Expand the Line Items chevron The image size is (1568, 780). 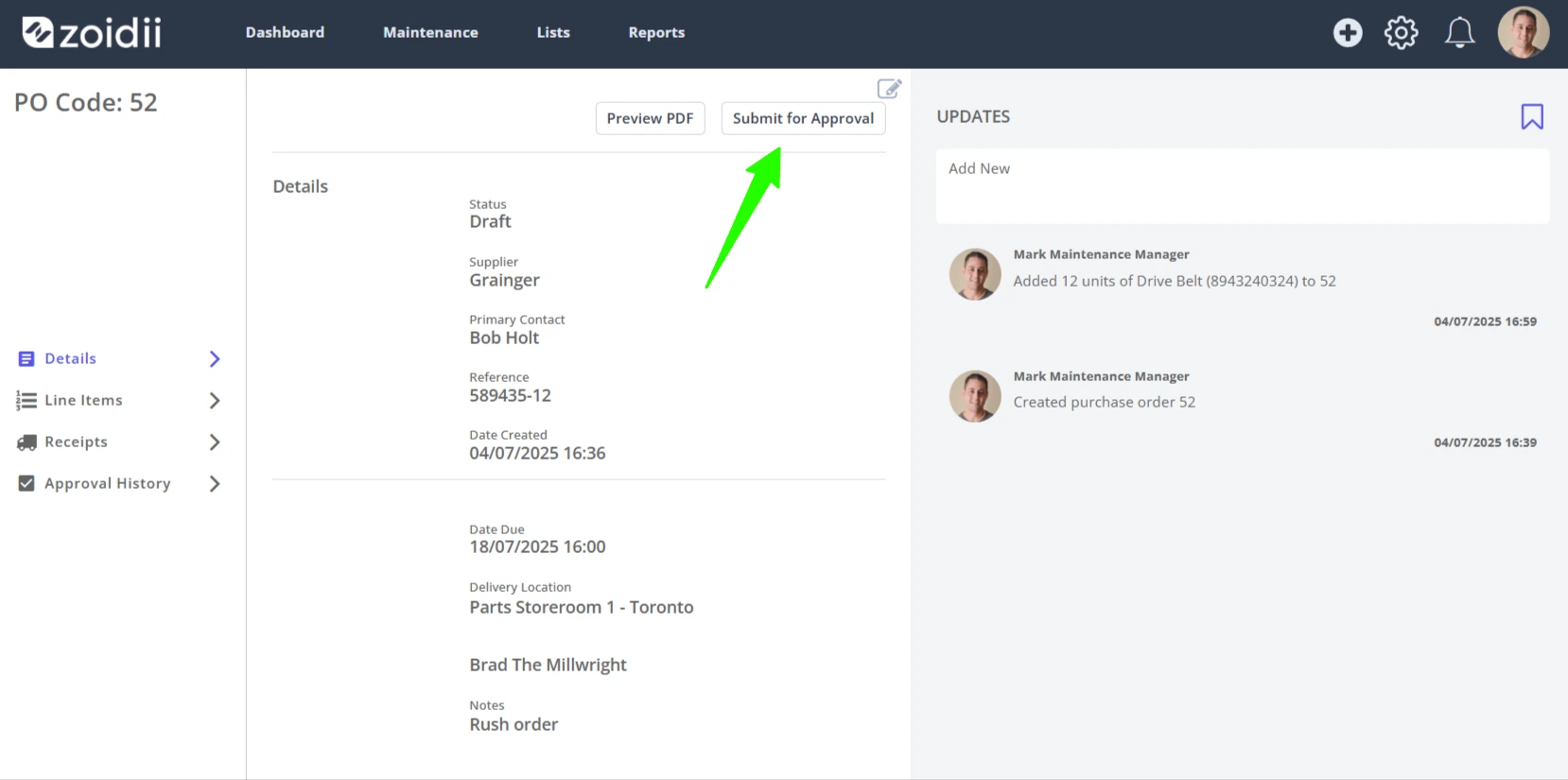(215, 401)
